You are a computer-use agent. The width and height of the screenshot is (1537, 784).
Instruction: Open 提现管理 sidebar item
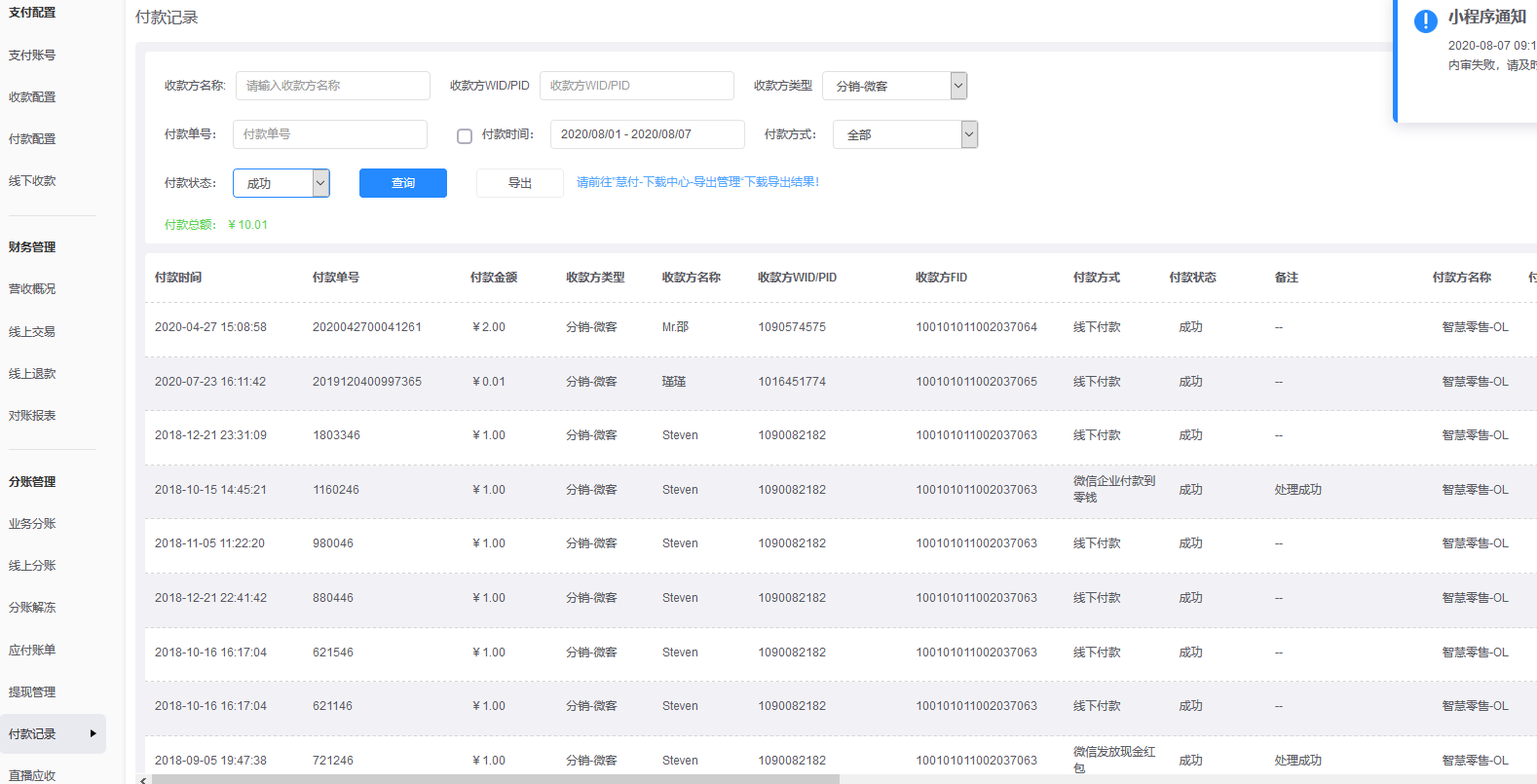[32, 692]
